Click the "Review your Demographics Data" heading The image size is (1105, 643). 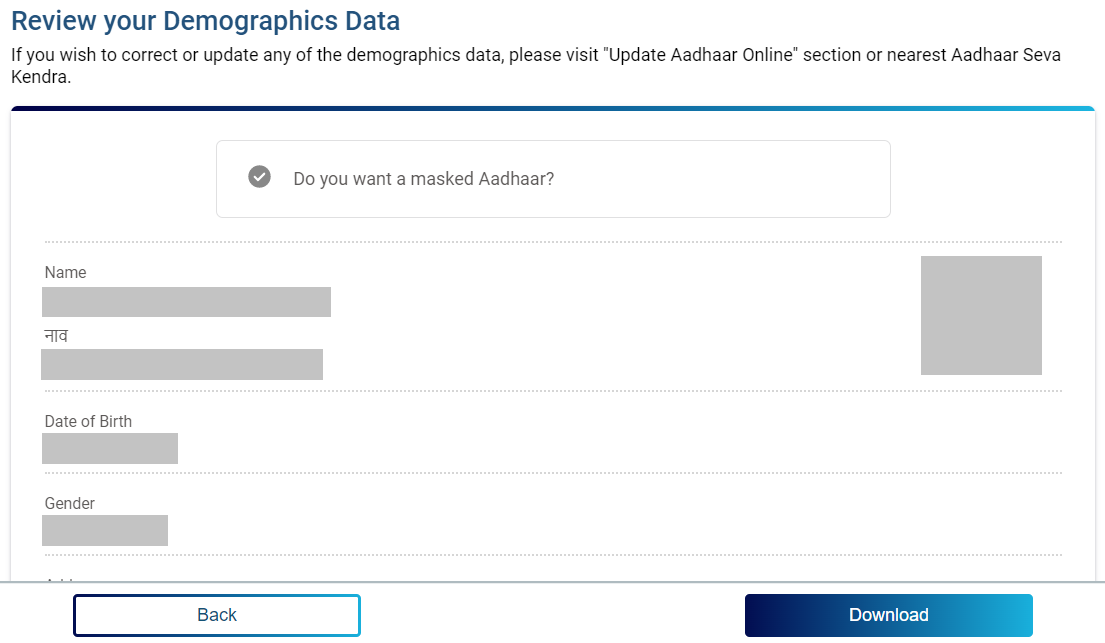point(205,20)
